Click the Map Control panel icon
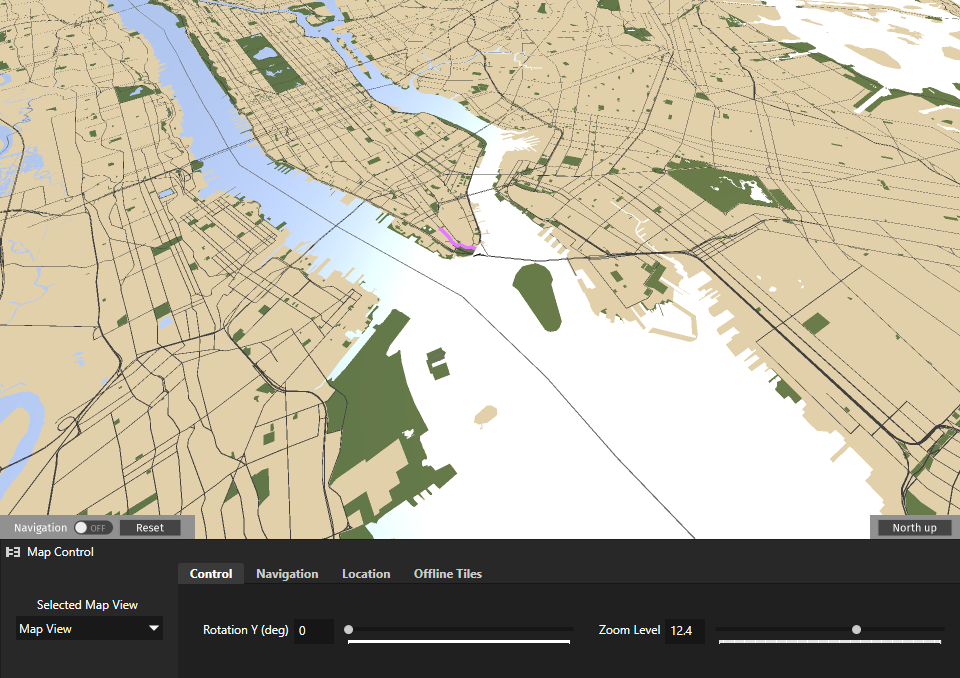 click(13, 552)
